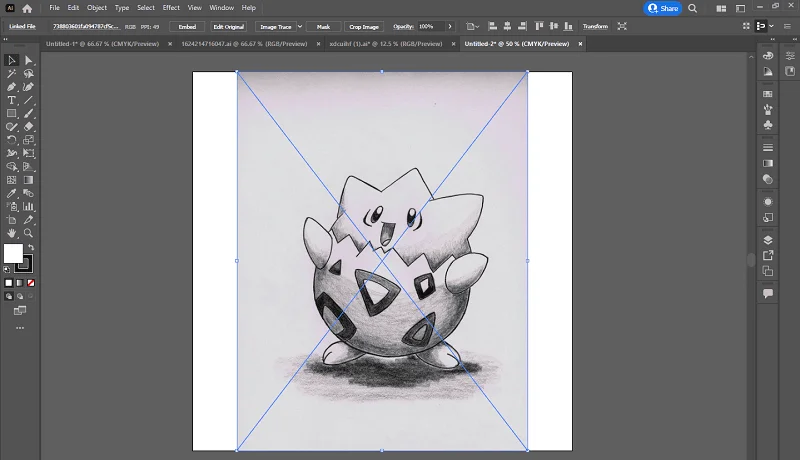This screenshot has width=800, height=460.
Task: Select the Artboard tool
Action: pyautogui.click(x=11, y=220)
